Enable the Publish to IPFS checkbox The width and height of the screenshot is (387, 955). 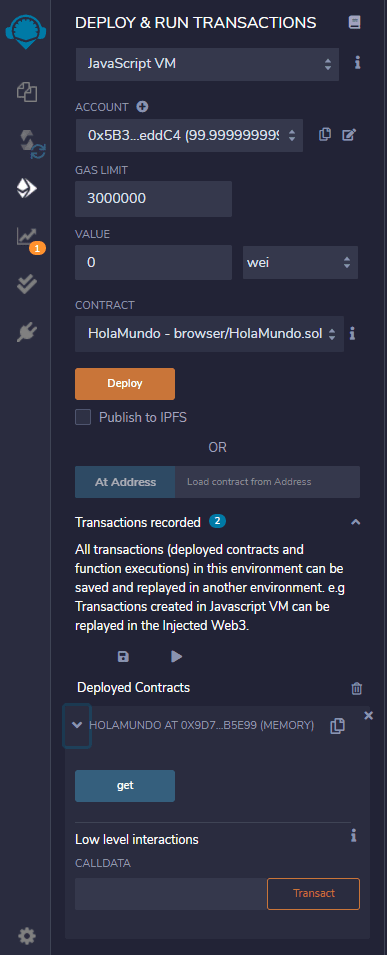(x=83, y=417)
